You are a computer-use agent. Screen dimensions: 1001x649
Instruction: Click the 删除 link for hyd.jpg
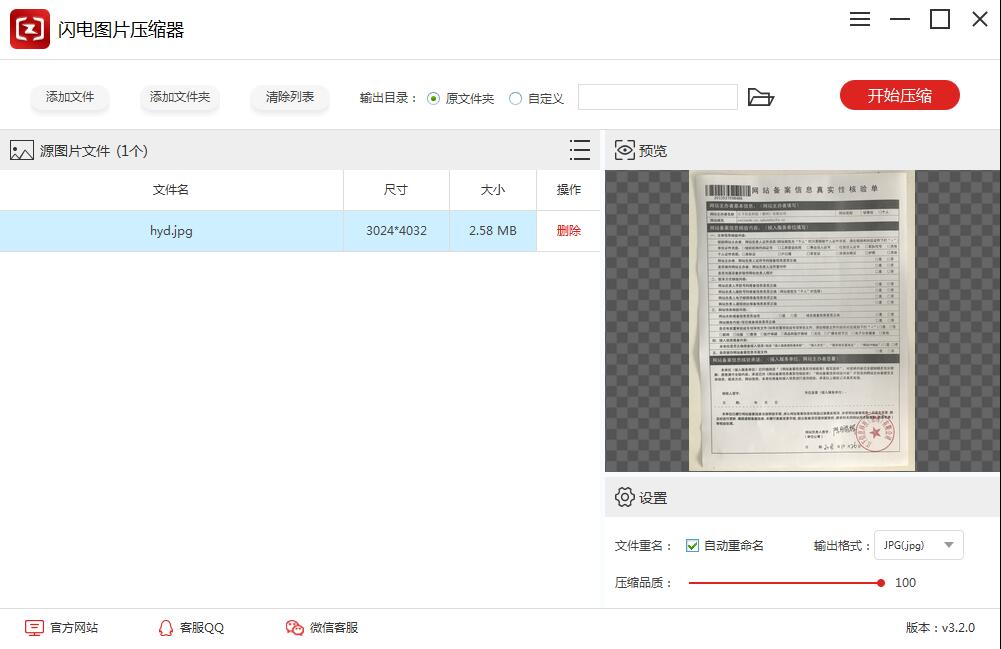tap(568, 230)
